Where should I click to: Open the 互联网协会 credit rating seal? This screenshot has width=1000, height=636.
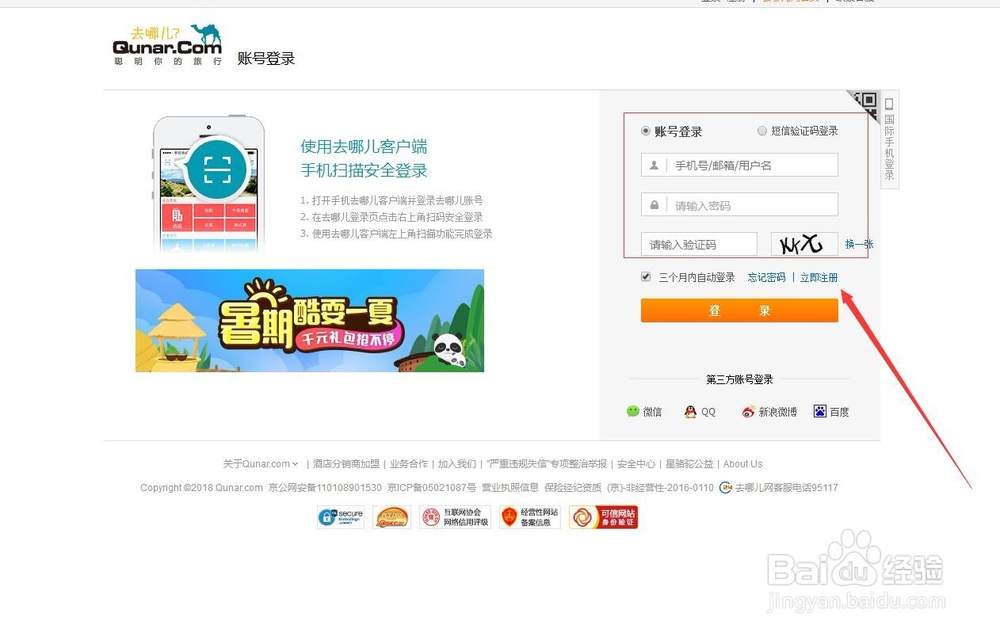pyautogui.click(x=453, y=517)
